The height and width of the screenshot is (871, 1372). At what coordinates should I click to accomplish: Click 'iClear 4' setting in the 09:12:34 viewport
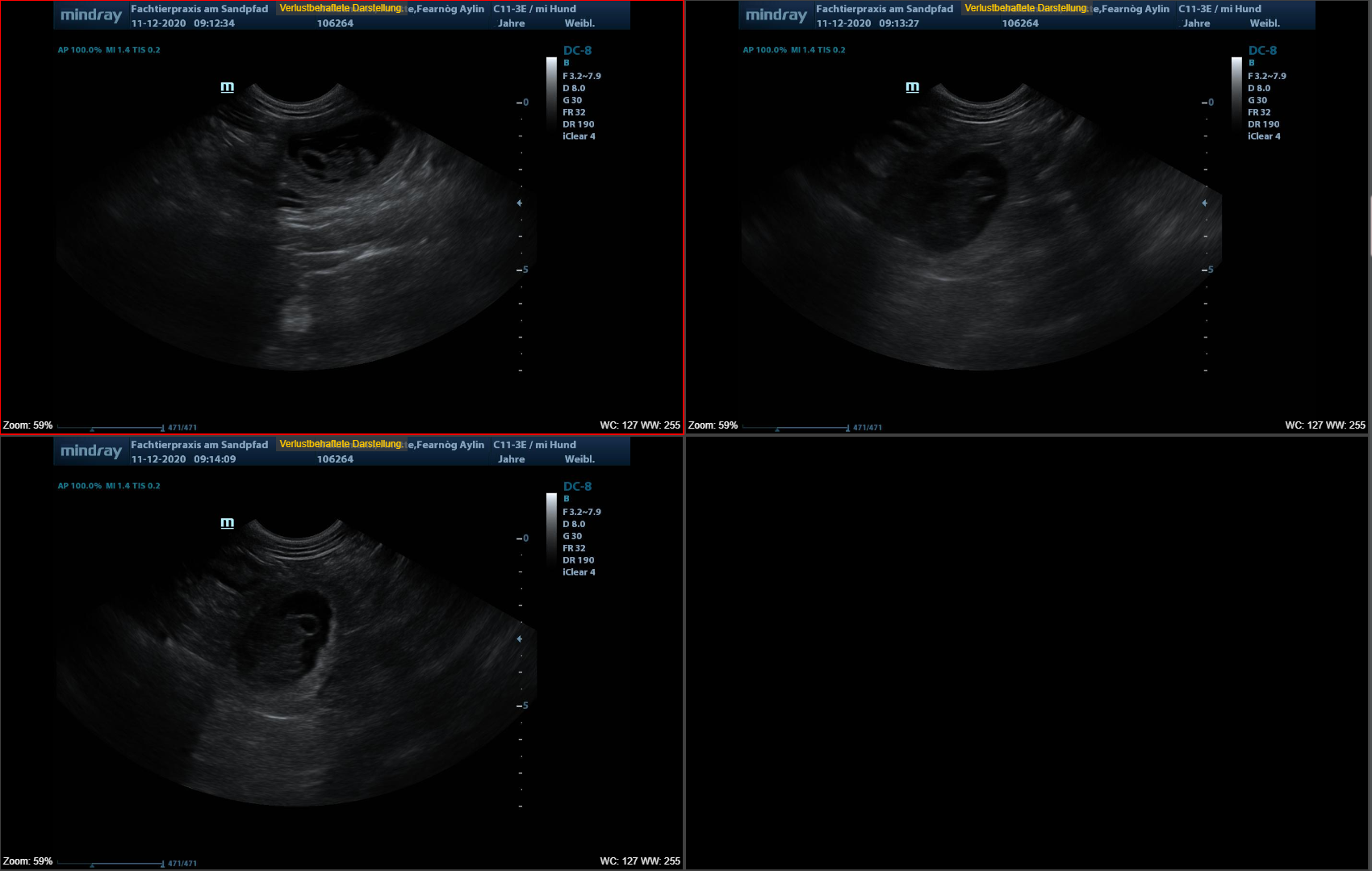[x=579, y=136]
